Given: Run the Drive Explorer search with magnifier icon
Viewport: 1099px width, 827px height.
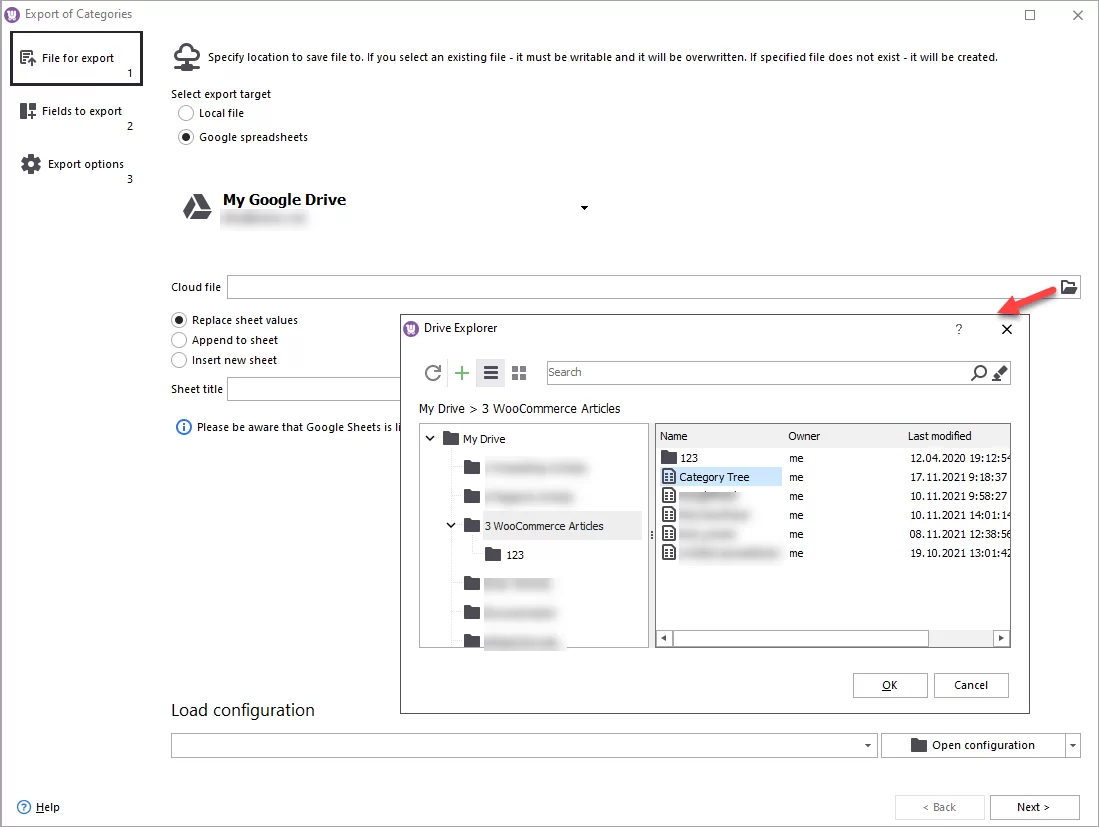Looking at the screenshot, I should [978, 372].
